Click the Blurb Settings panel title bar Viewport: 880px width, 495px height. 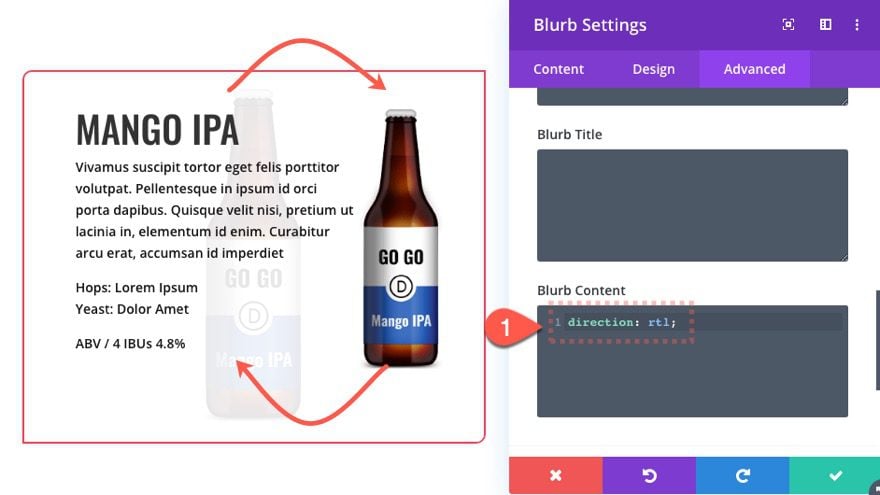pos(645,25)
